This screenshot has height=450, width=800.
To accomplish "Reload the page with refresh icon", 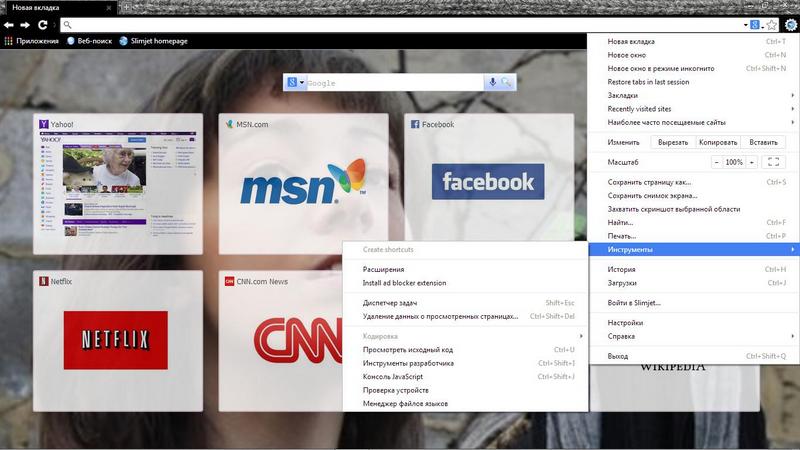I will click(x=43, y=24).
